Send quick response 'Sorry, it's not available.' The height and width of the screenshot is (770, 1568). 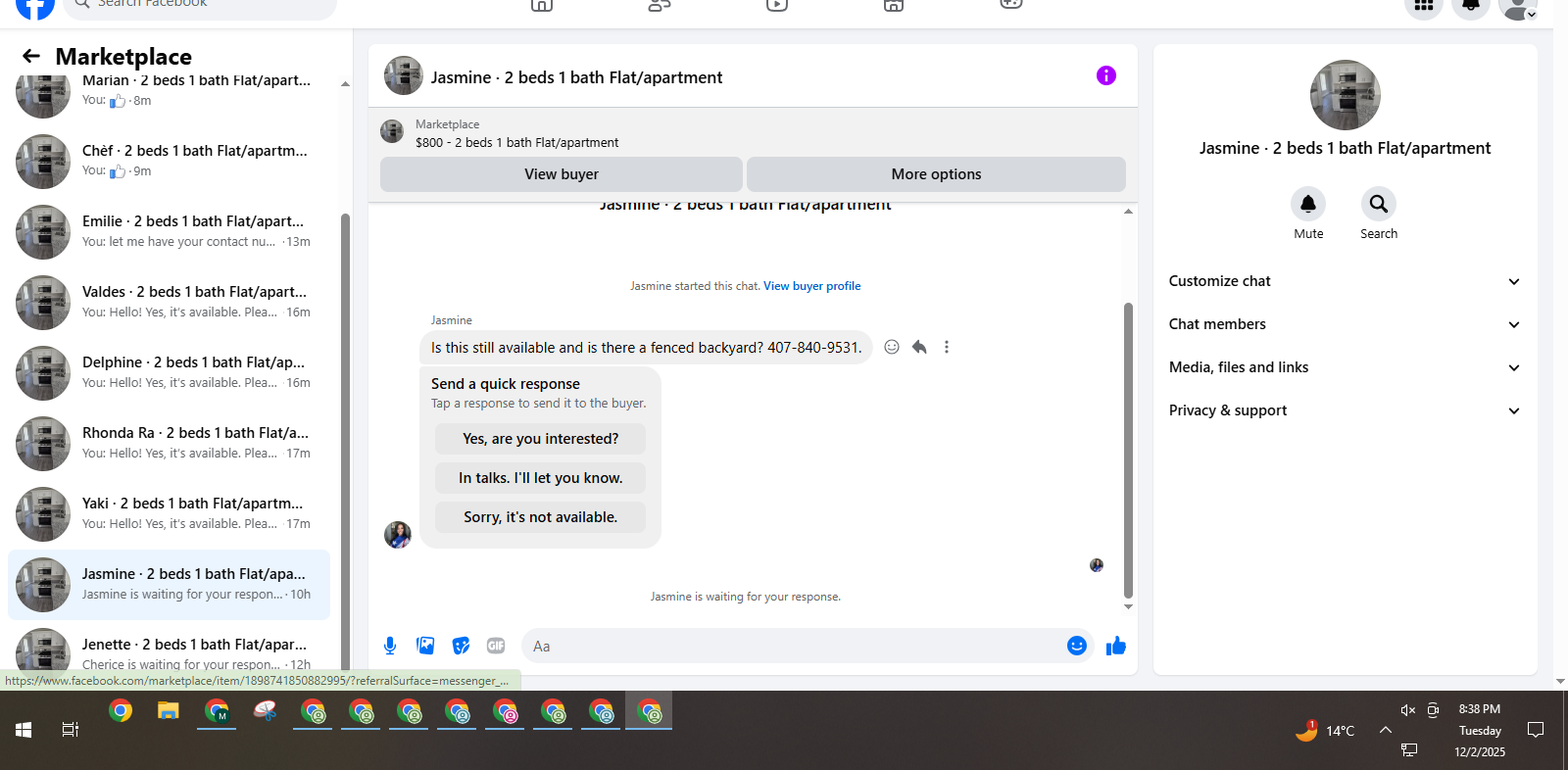pyautogui.click(x=540, y=517)
